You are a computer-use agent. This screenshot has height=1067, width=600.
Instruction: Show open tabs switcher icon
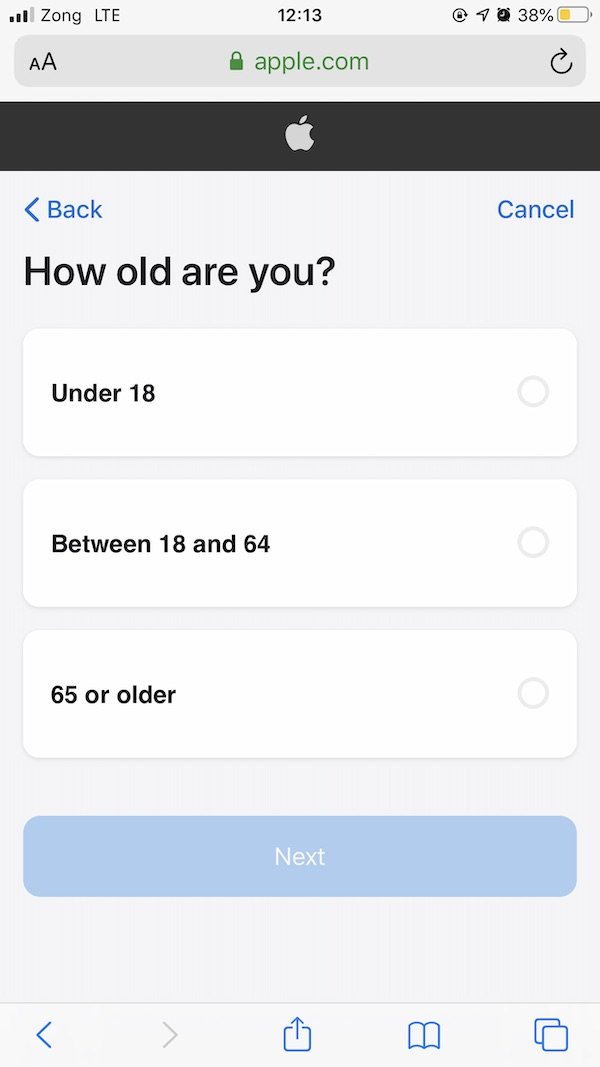pos(551,1034)
